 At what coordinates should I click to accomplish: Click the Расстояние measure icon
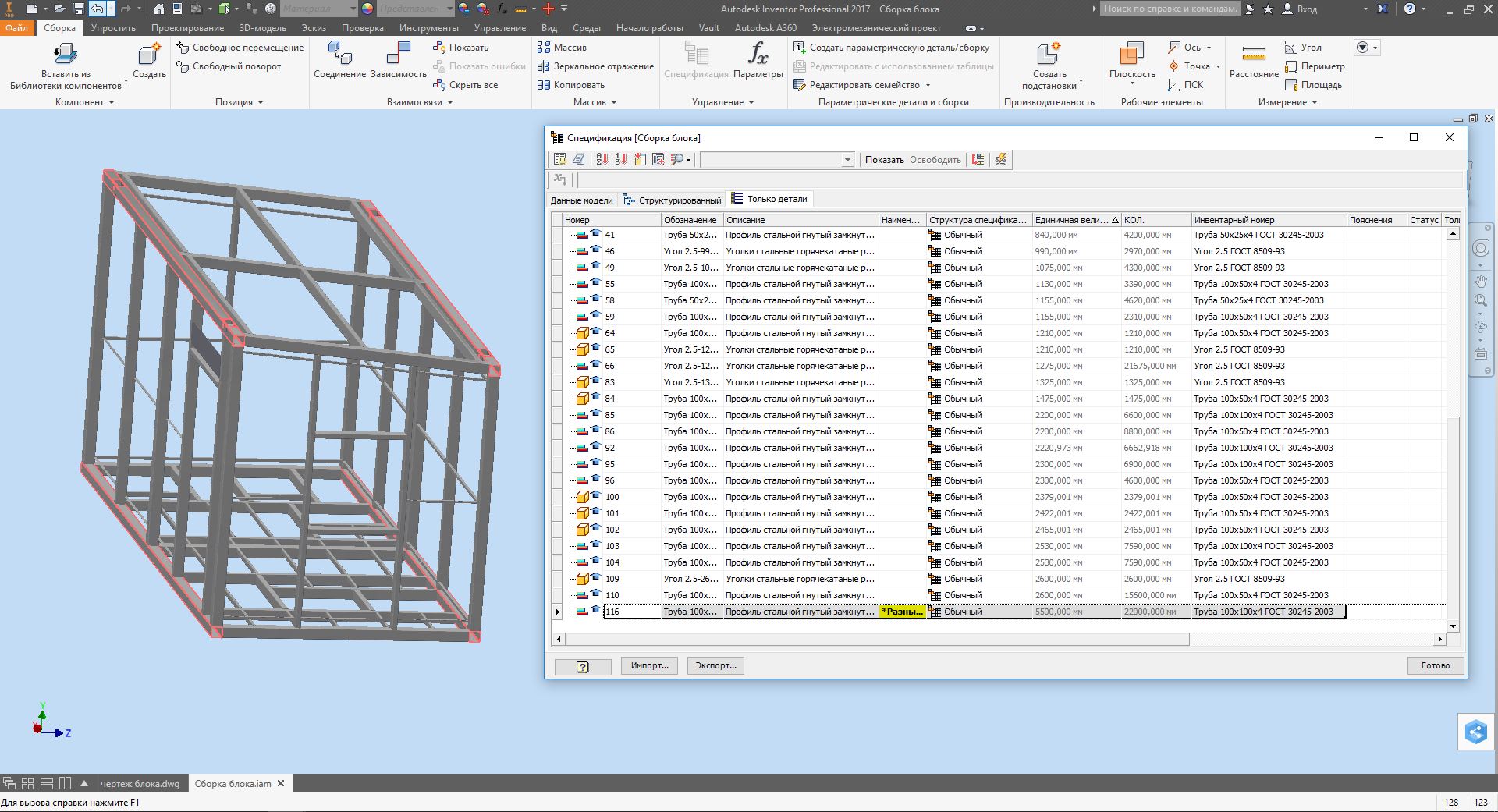pyautogui.click(x=1253, y=55)
